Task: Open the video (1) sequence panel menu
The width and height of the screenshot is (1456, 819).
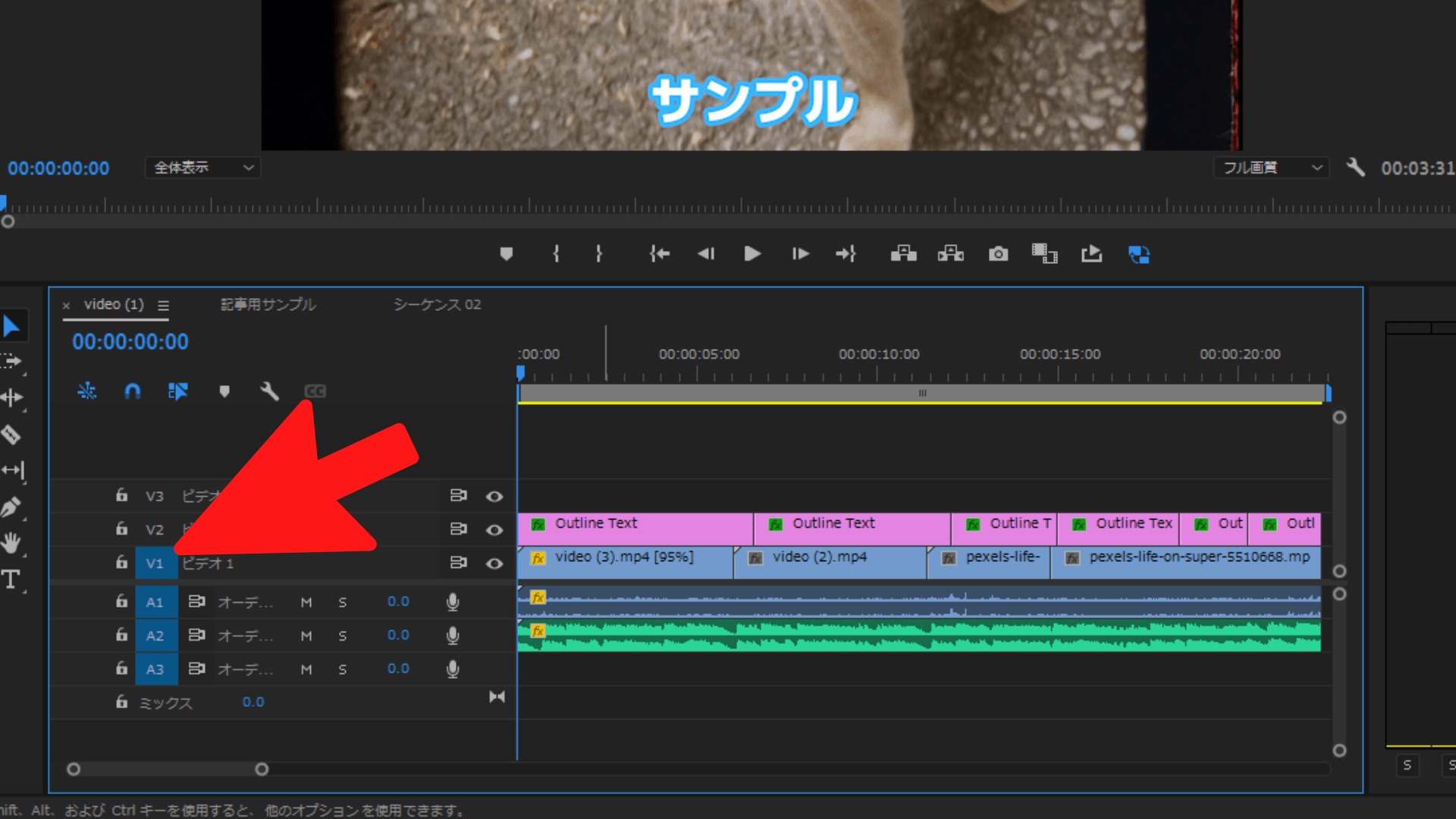Action: coord(163,305)
